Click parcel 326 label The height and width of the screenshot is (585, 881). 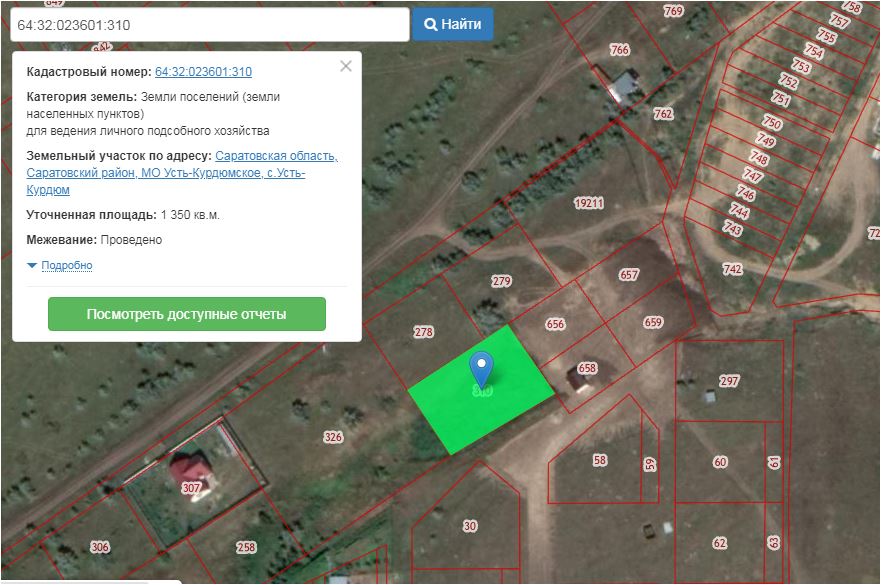(333, 437)
